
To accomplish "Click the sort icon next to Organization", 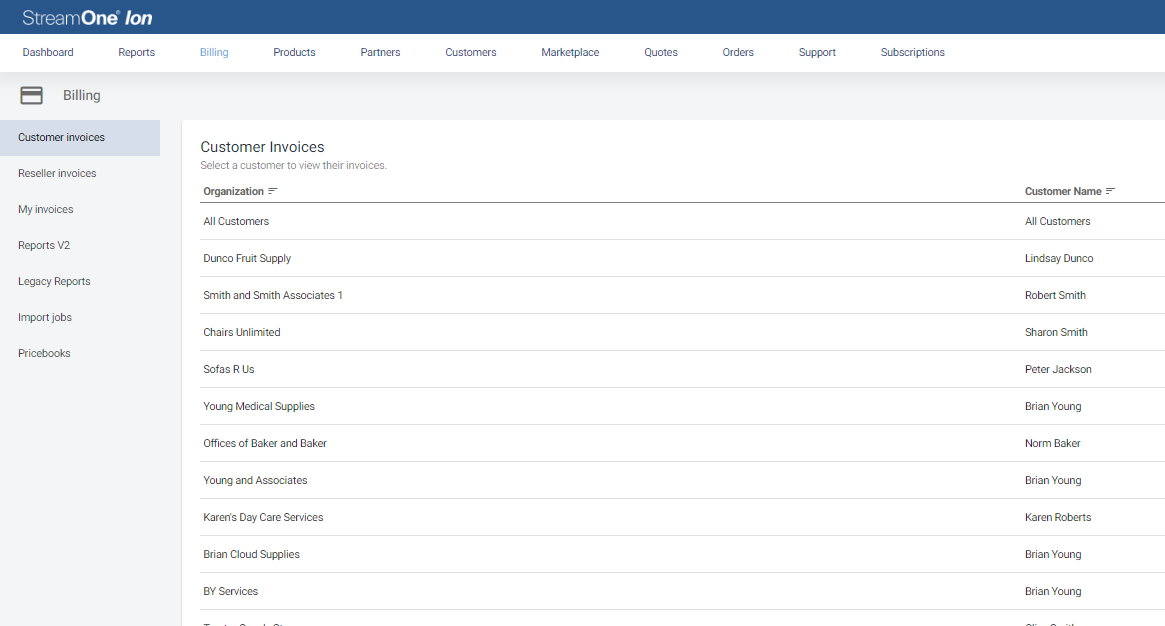I will (x=272, y=190).
